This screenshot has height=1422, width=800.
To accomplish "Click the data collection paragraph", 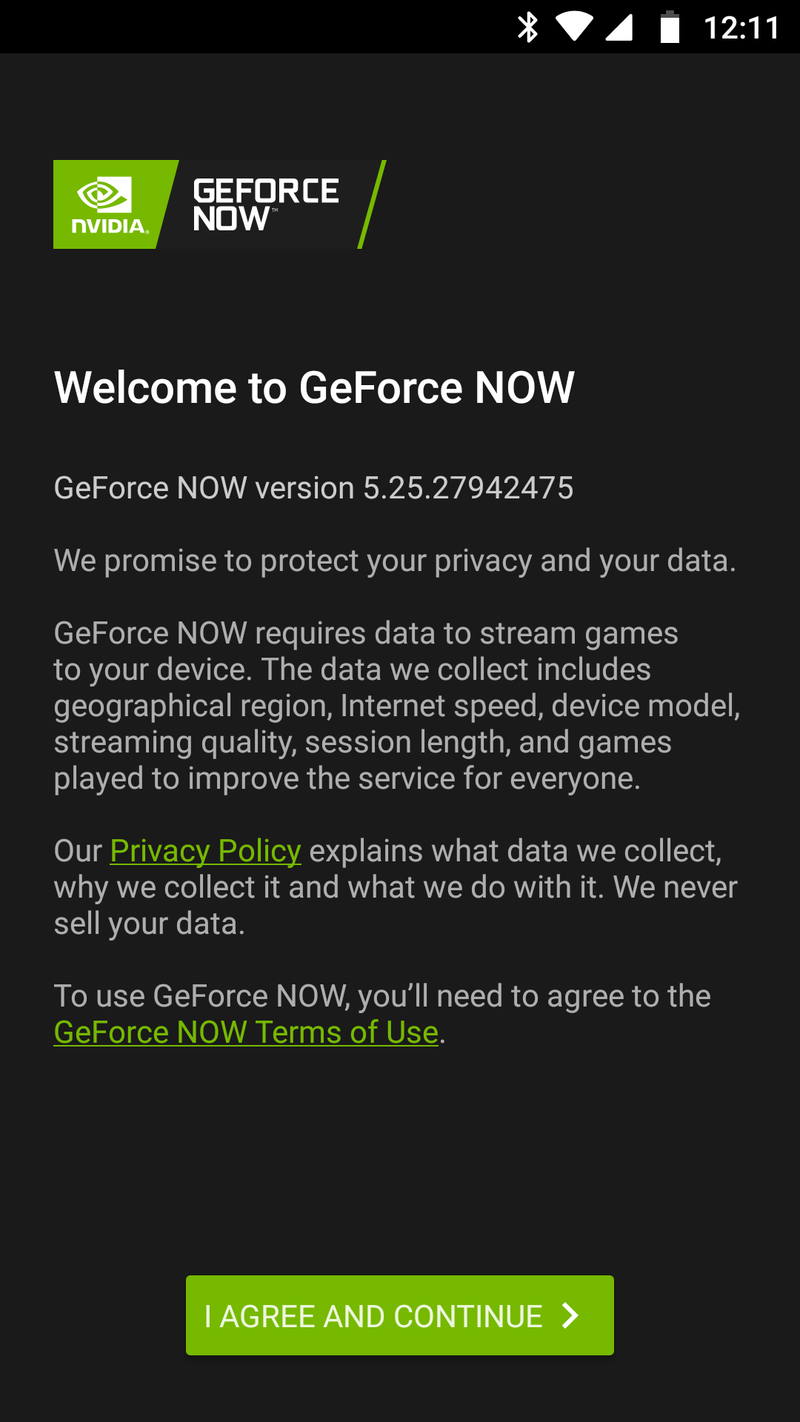I will click(x=396, y=706).
